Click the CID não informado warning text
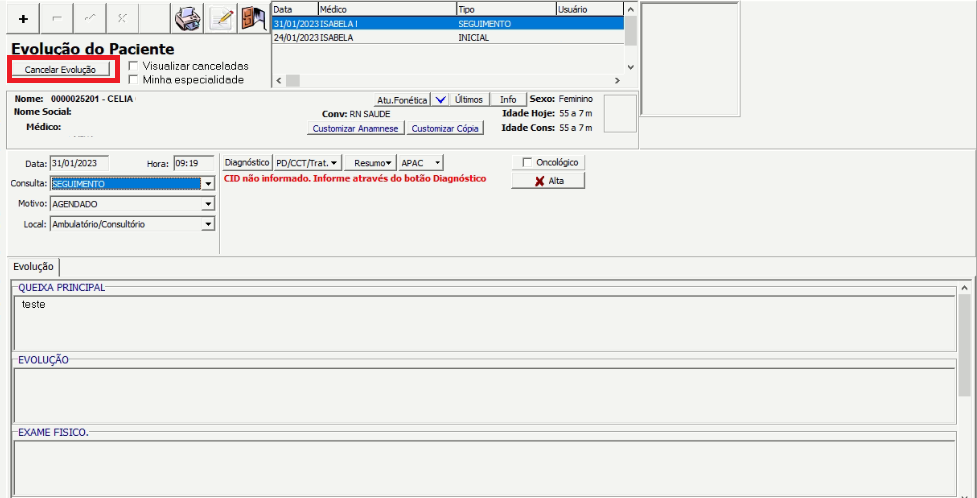Screen dimensions: 977x498 tap(355, 178)
